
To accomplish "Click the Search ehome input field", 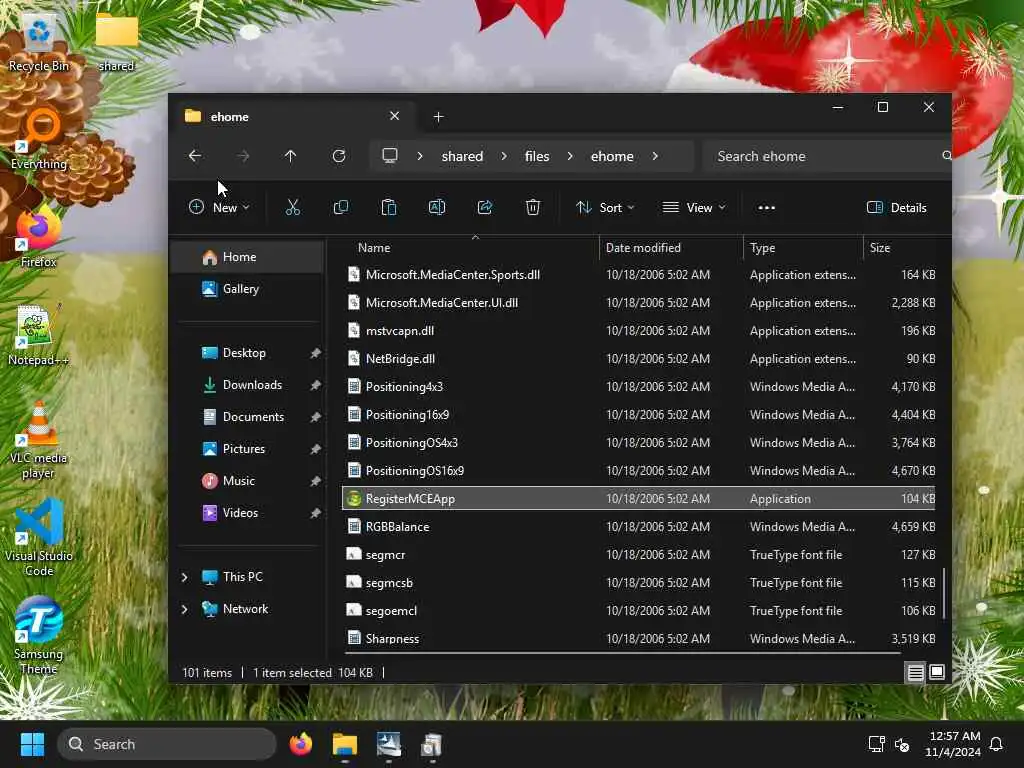I will click(826, 156).
